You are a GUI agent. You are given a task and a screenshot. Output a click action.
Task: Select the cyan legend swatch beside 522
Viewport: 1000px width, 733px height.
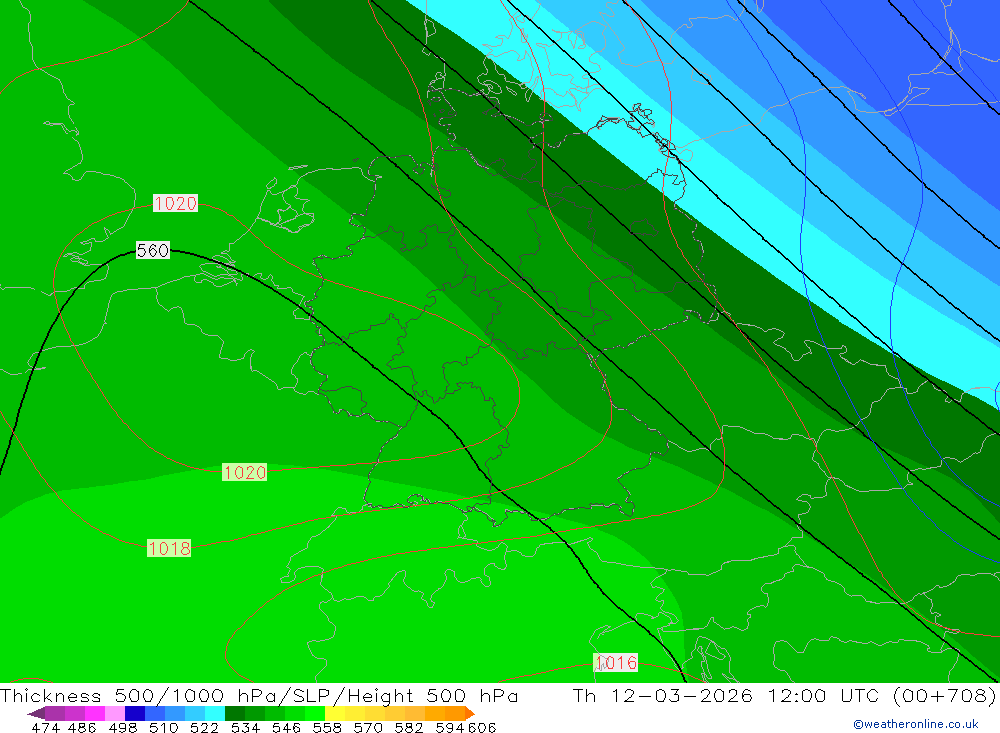click(215, 713)
